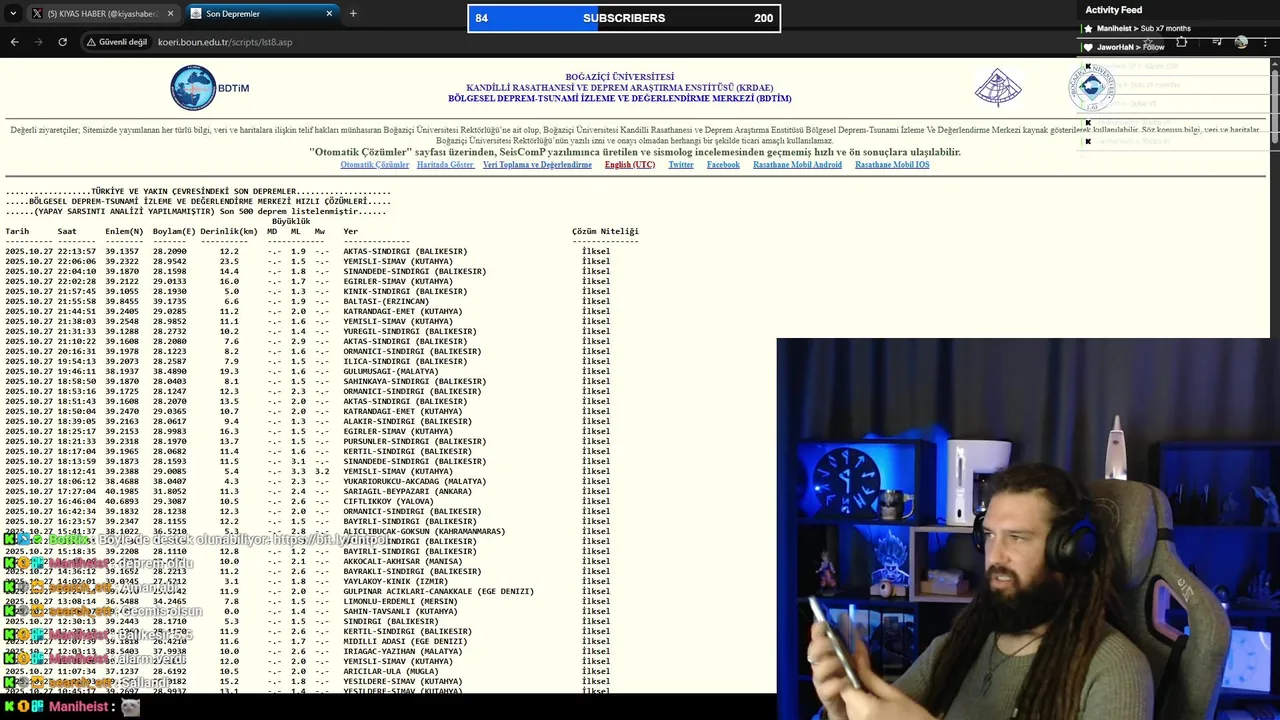Screen dimensions: 1280x720
Task: Reload the earthquake list page
Action: [x=62, y=42]
